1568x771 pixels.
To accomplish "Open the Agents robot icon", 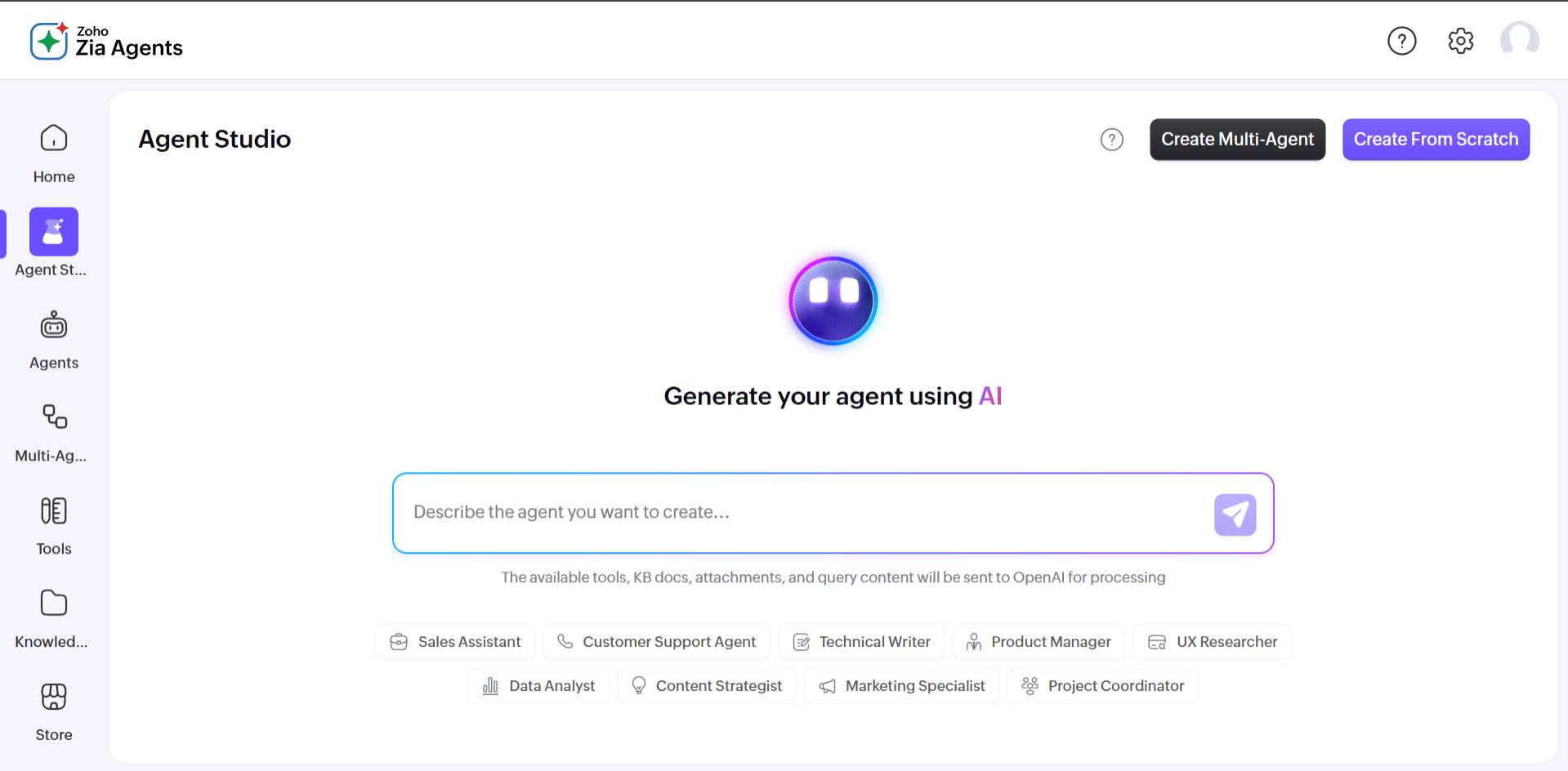I will [x=54, y=325].
